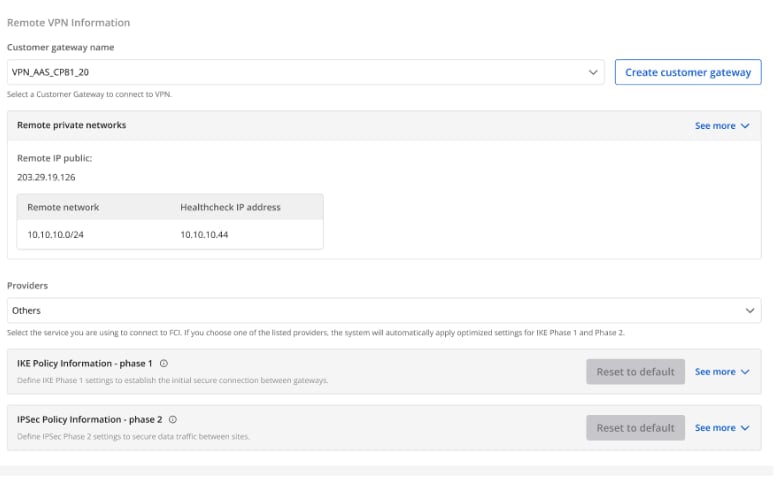Screen dimensions: 775x477
Task: Select the 10.10.10.44 healthcheck IP cell
Action: (x=204, y=234)
